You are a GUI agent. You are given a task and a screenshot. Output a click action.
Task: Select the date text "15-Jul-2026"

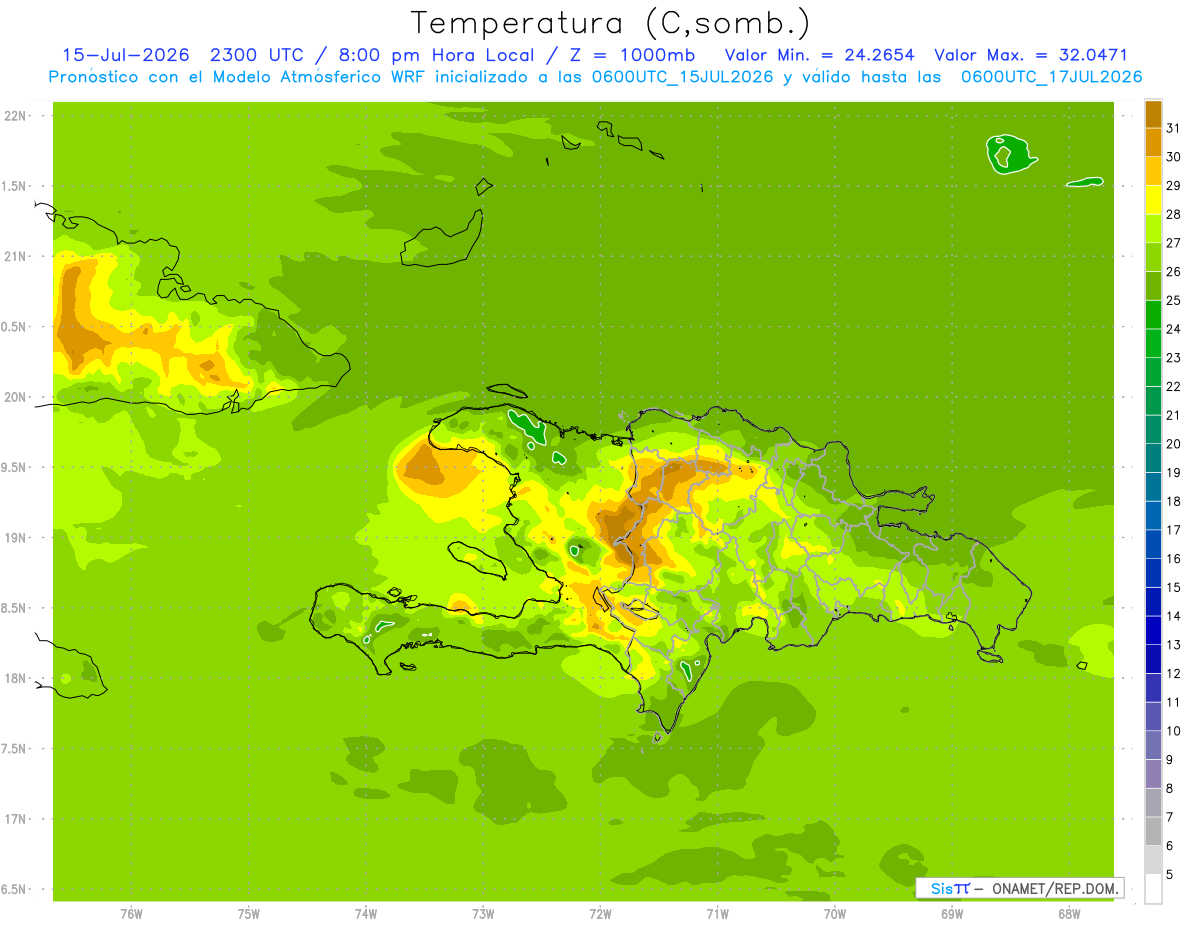click(x=126, y=55)
